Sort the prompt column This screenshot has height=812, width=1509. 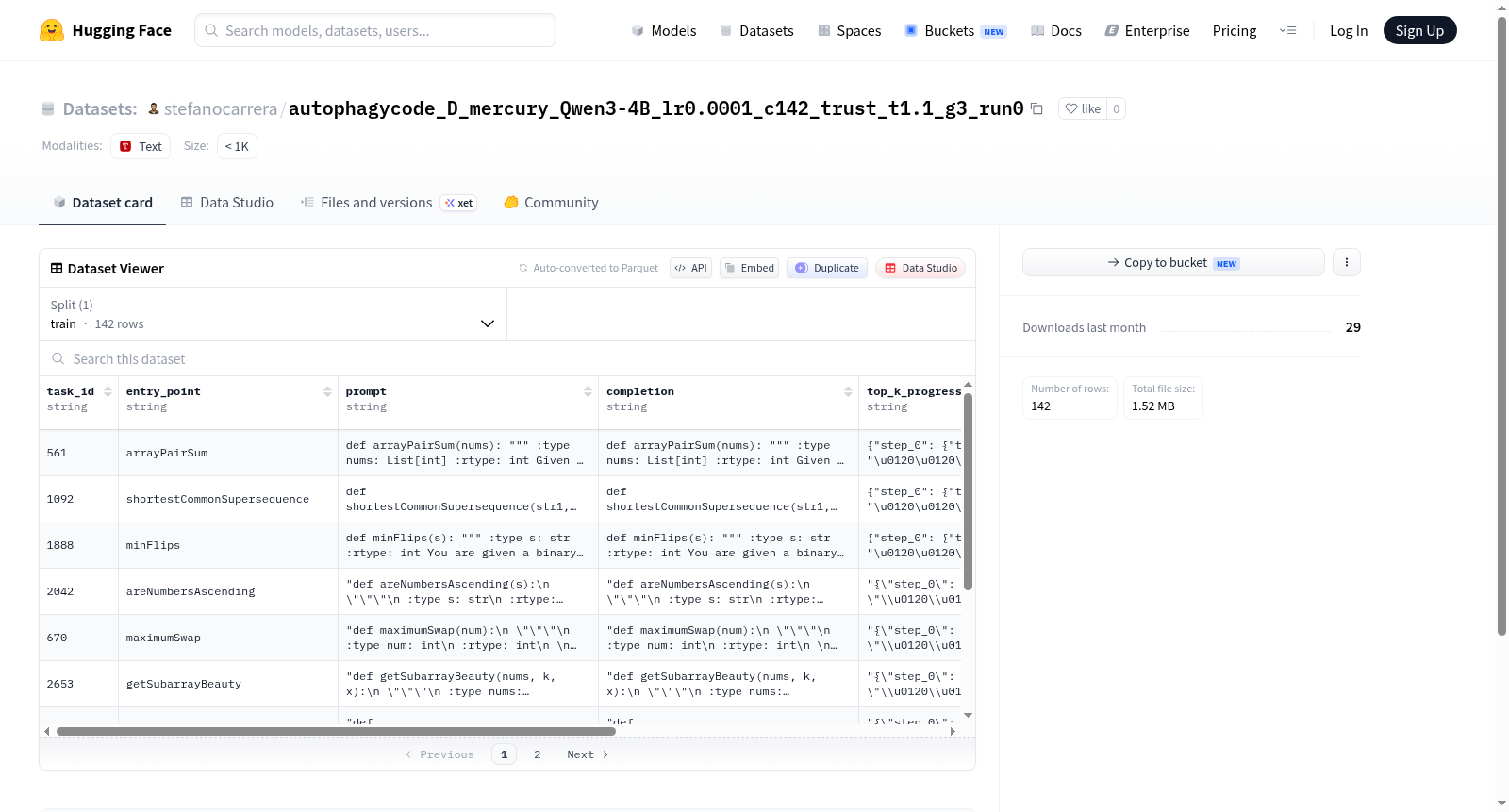[588, 391]
